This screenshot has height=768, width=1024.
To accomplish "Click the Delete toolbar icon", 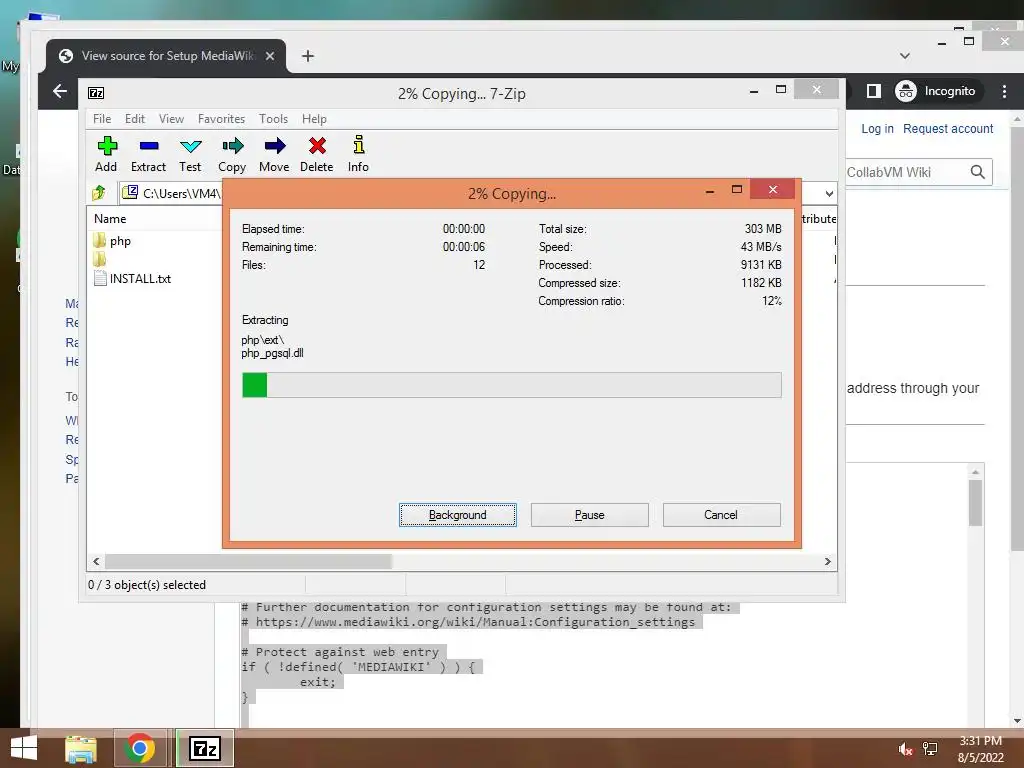I will [x=317, y=146].
